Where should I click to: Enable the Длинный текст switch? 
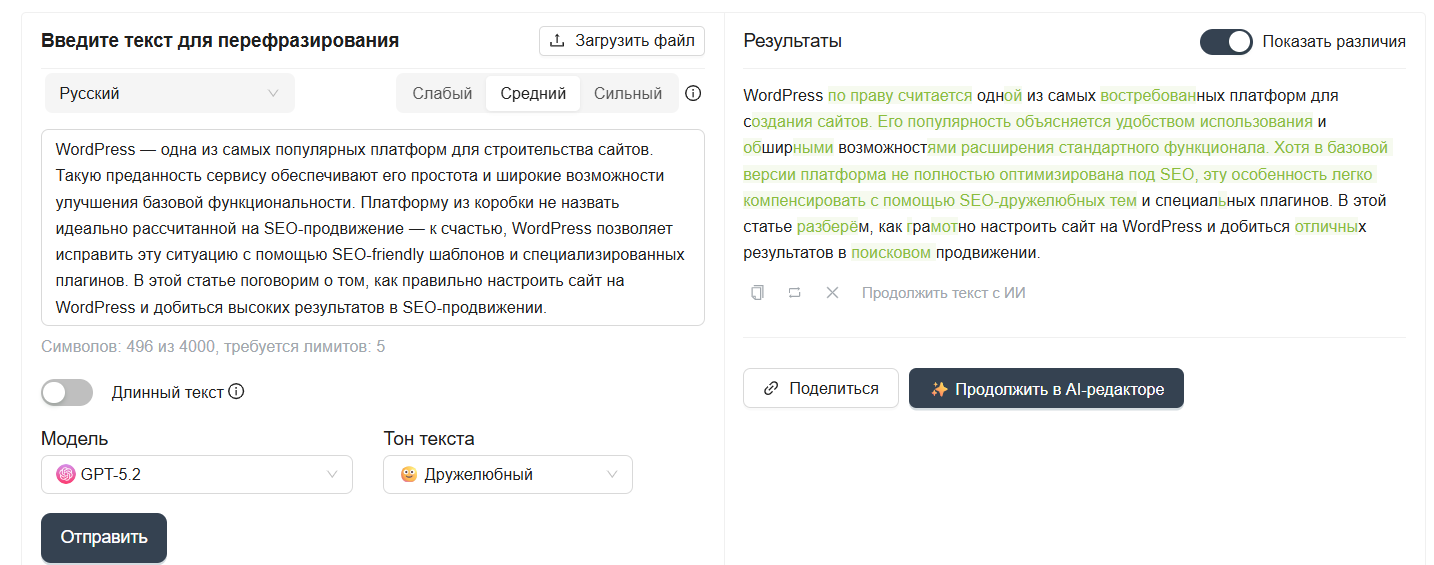pos(67,392)
